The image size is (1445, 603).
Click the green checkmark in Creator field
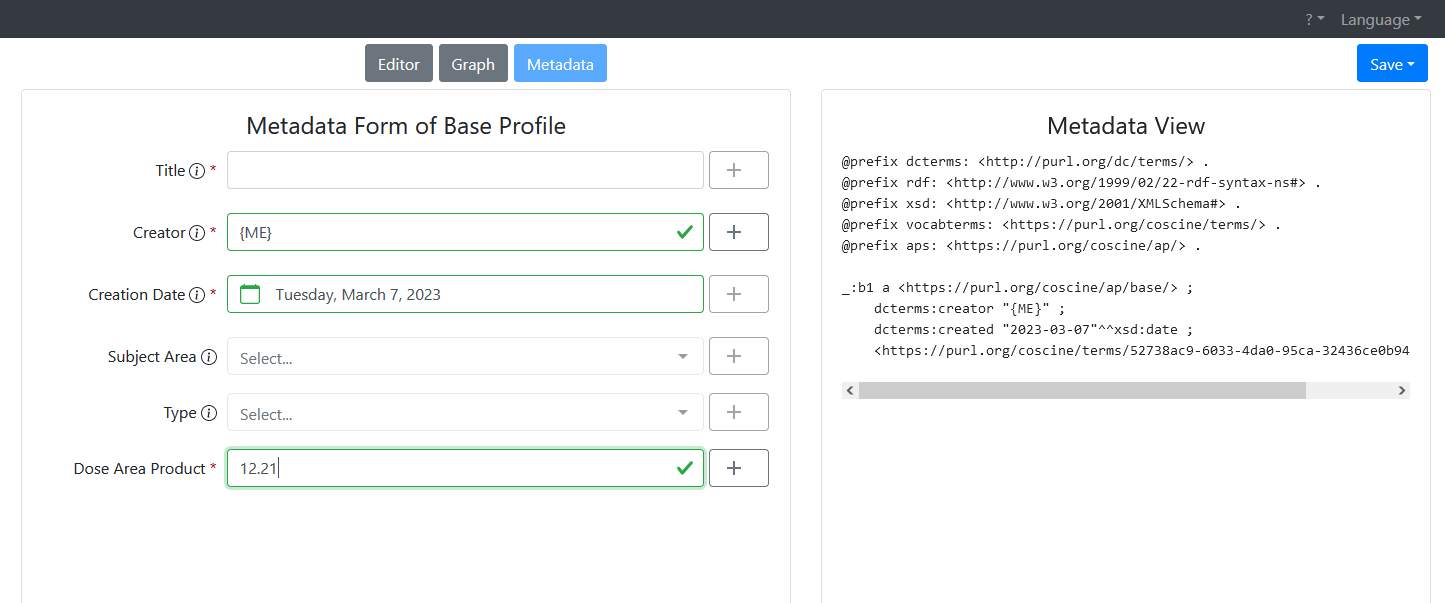(685, 232)
